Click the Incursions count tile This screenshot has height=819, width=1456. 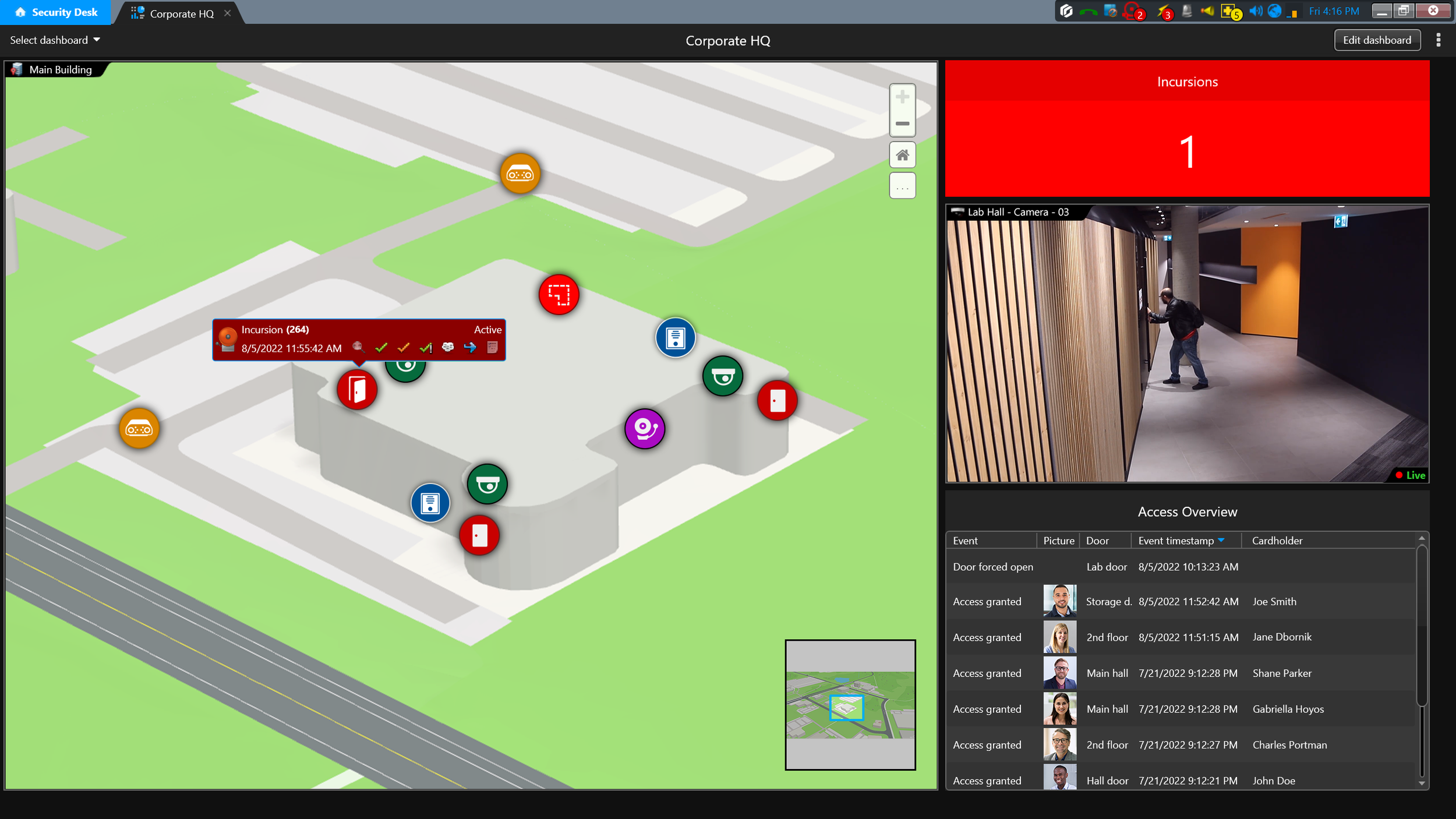tap(1187, 128)
